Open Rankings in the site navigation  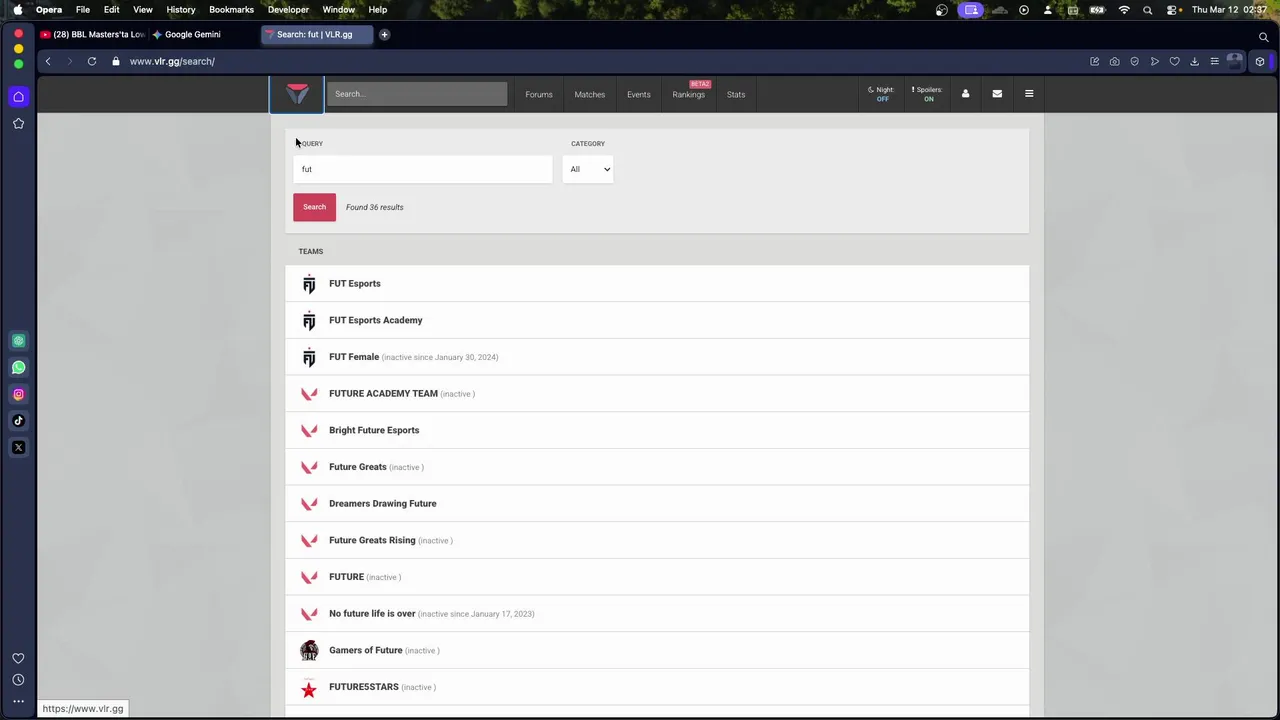[689, 94]
